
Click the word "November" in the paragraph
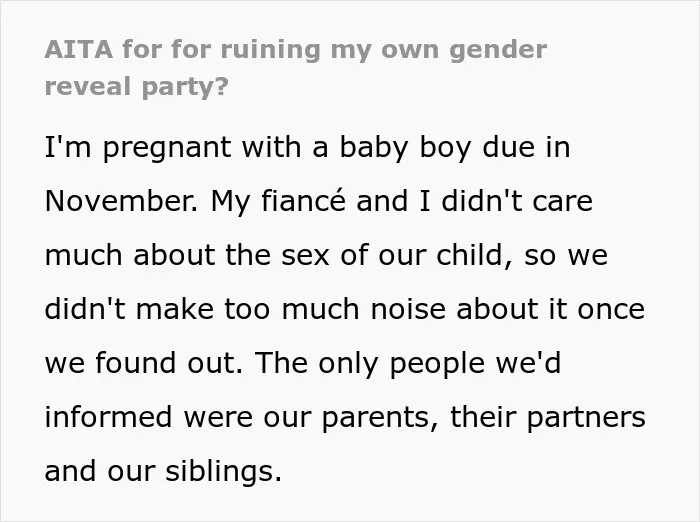pos(120,201)
